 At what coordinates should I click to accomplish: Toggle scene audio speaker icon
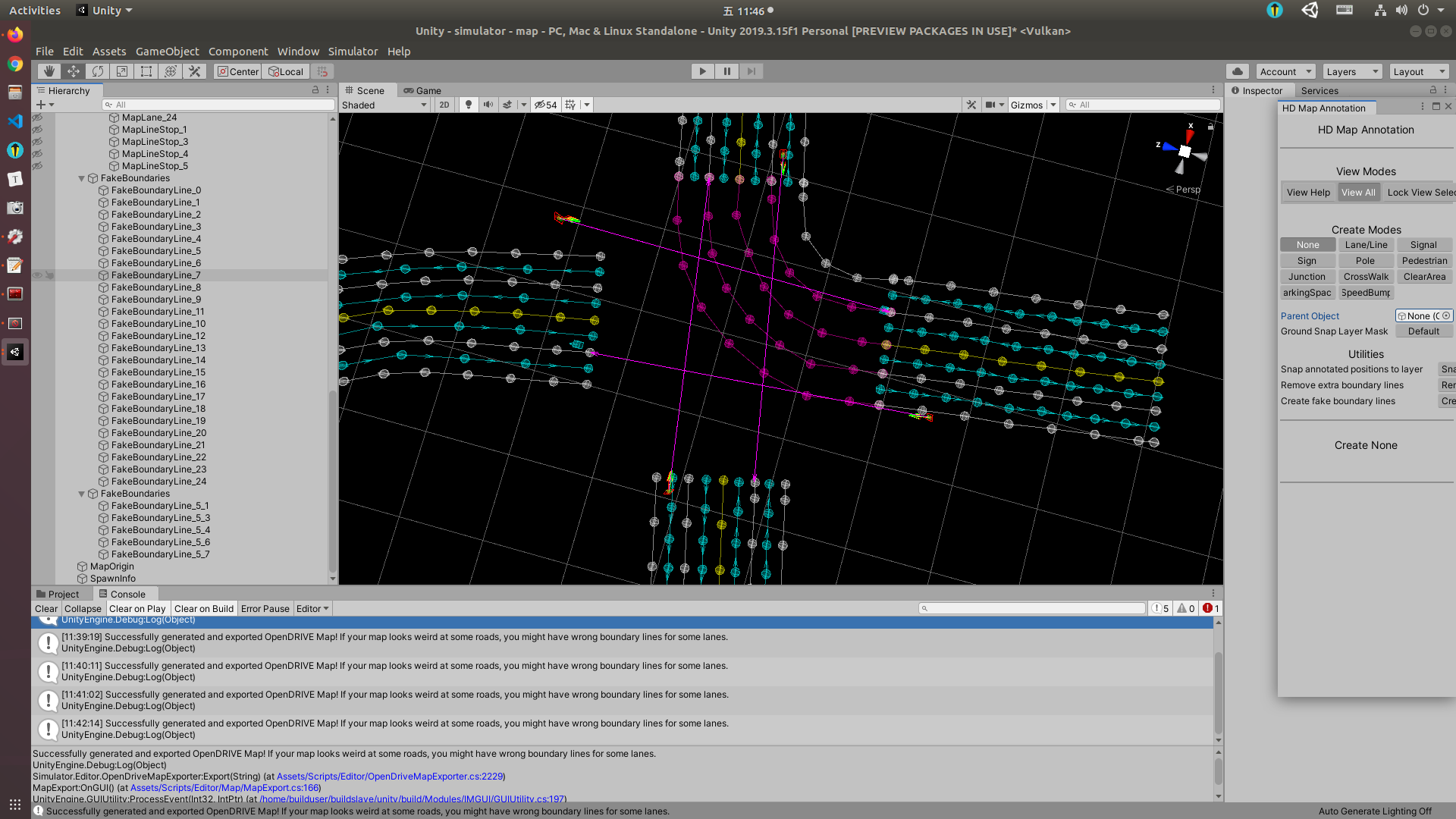488,105
